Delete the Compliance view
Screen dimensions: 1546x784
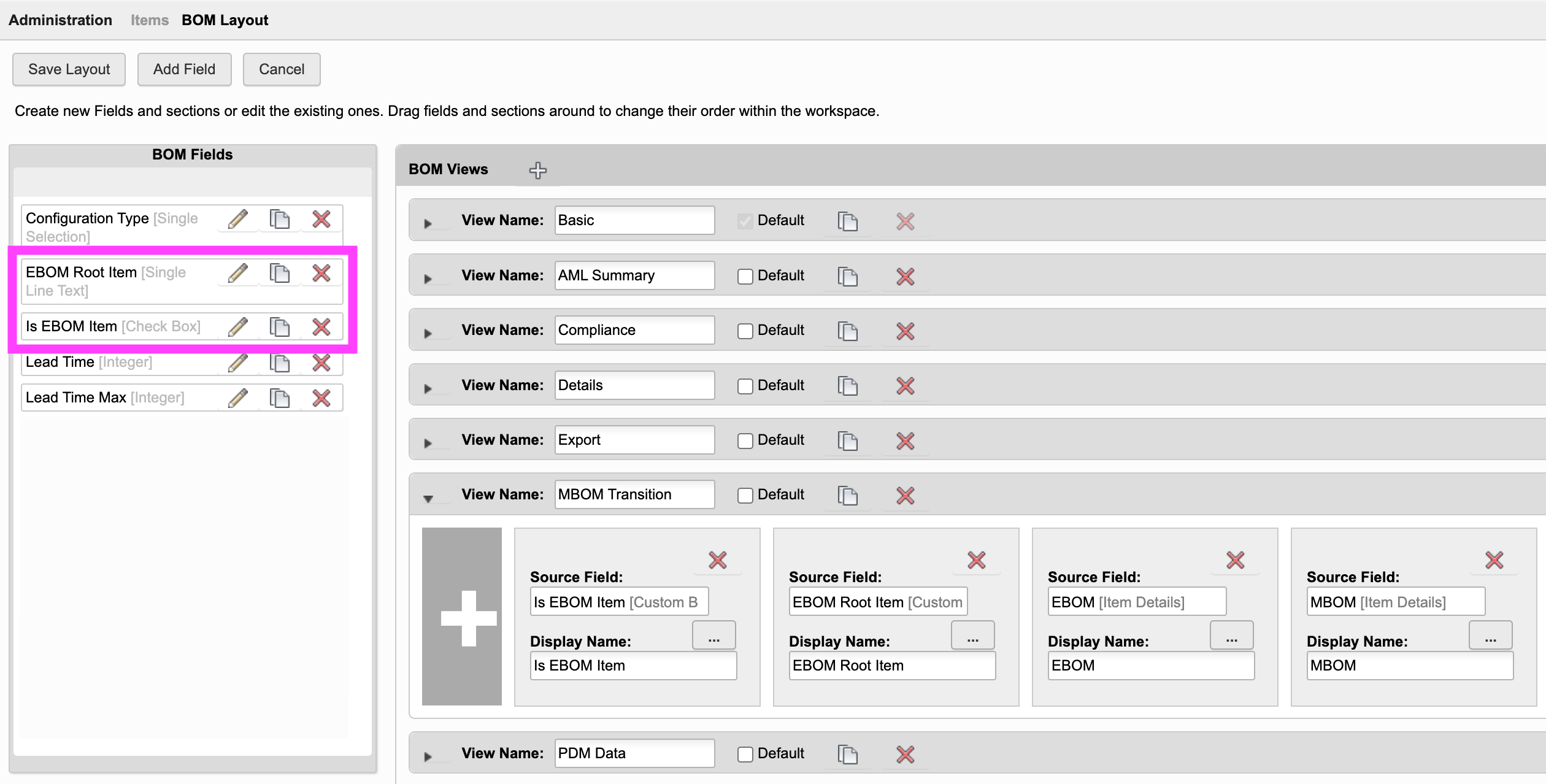(x=906, y=331)
